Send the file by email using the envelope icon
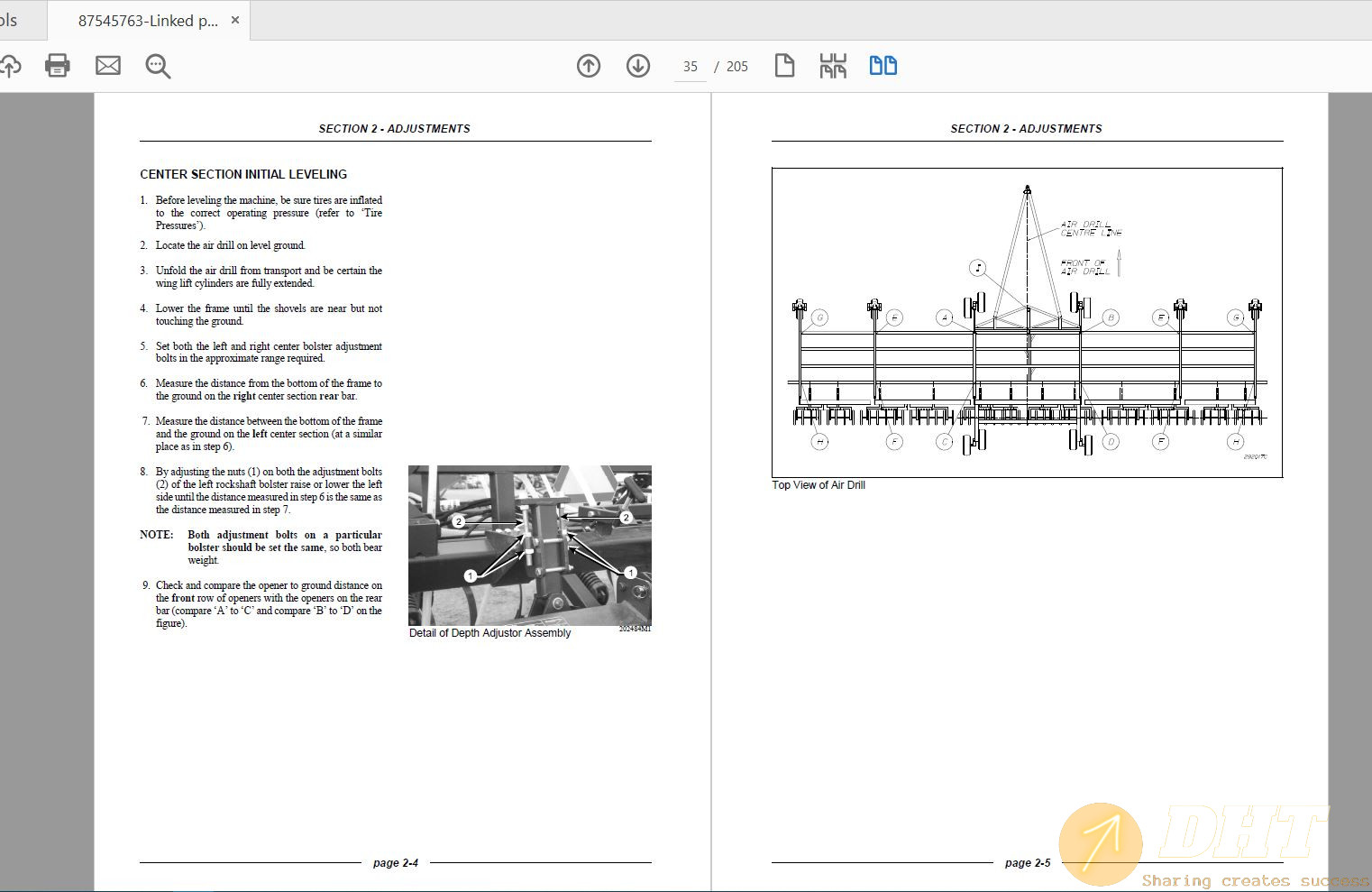 (x=108, y=66)
